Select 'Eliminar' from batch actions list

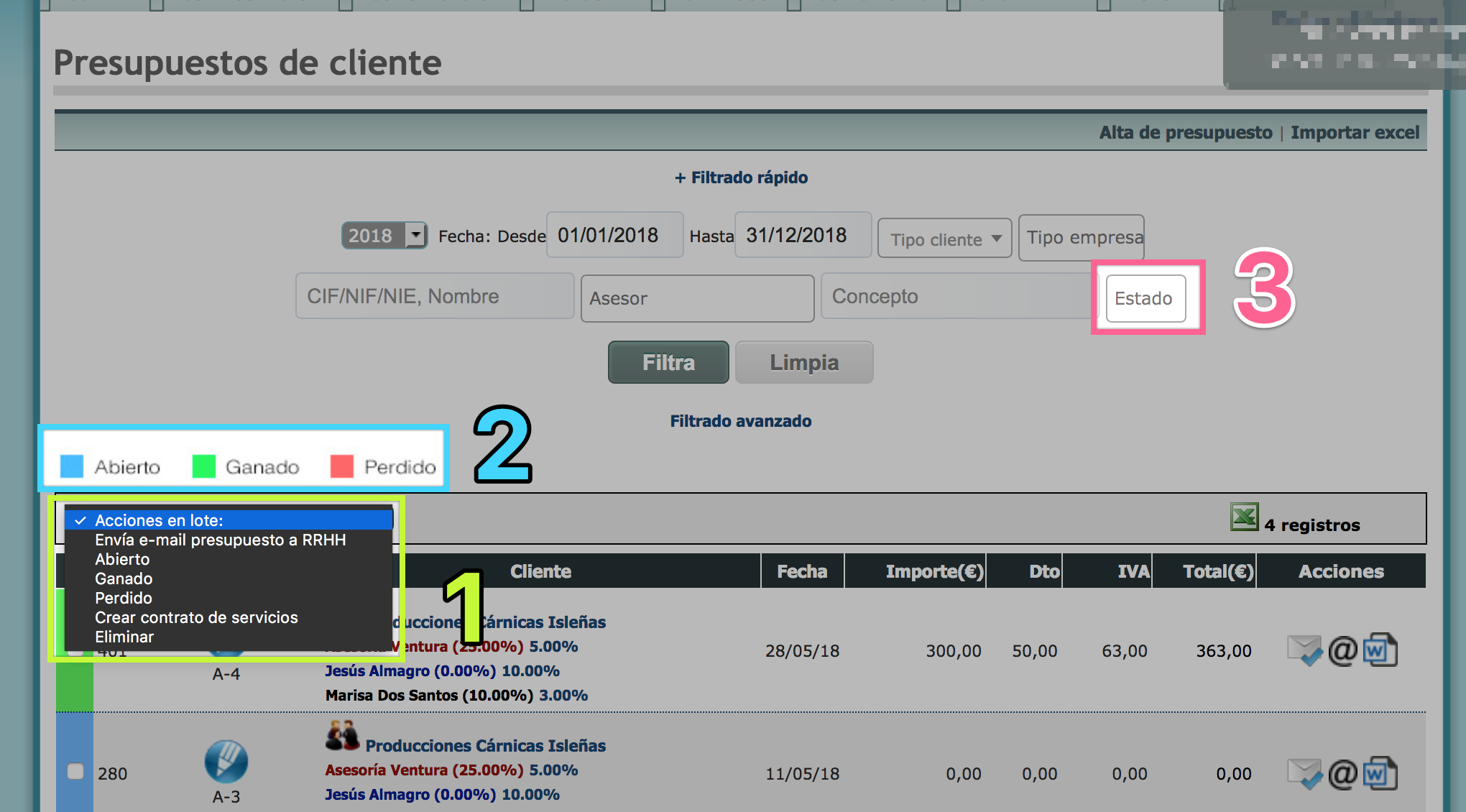pos(124,637)
